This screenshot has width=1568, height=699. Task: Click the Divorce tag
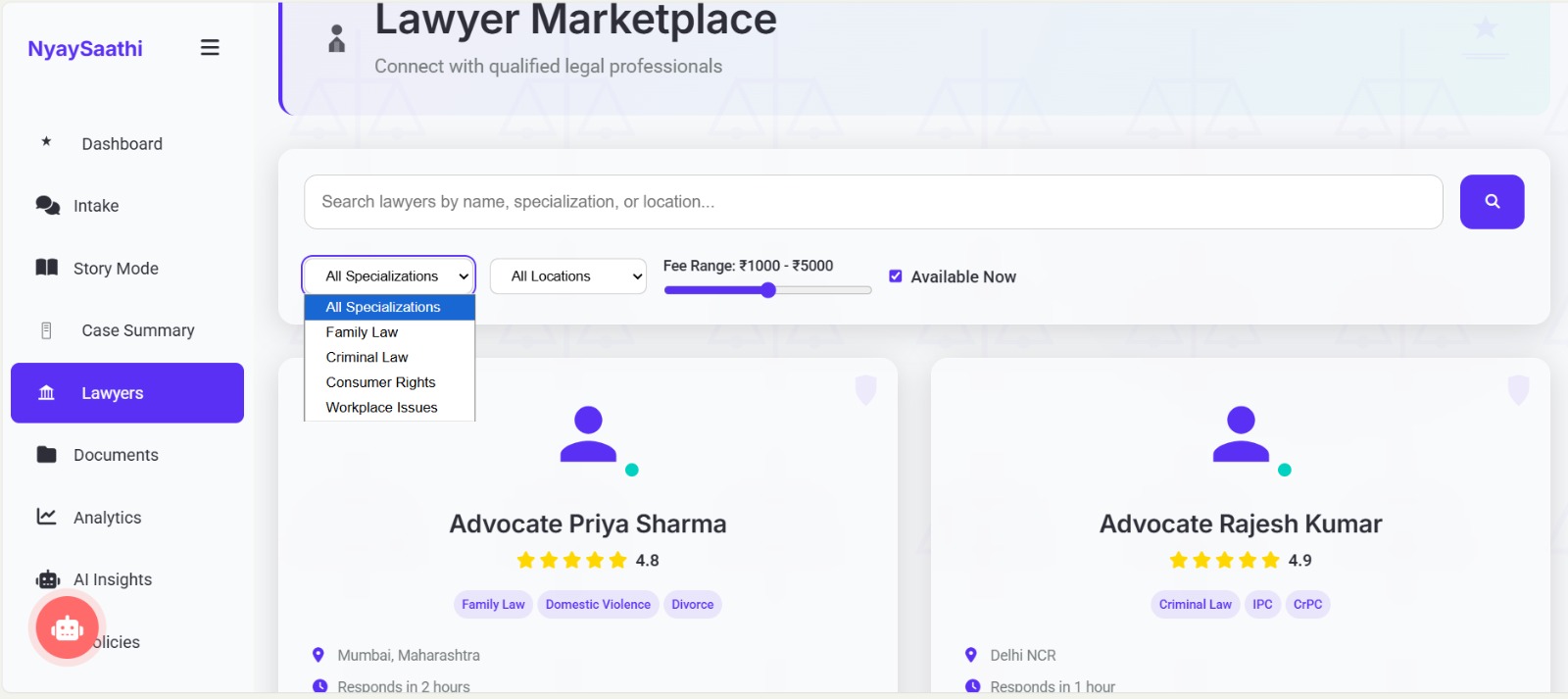(692, 605)
